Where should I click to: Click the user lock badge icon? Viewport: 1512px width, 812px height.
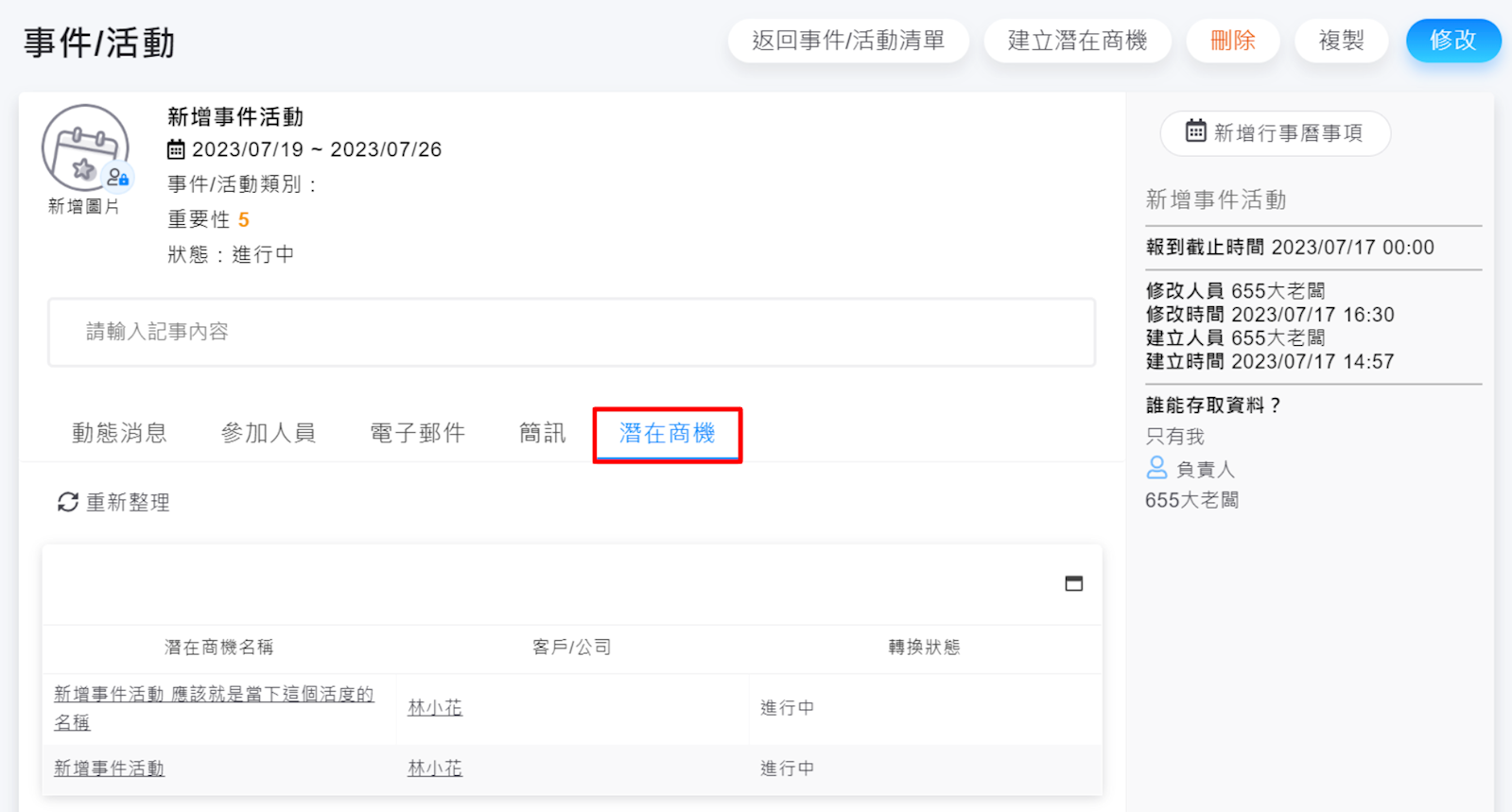[x=118, y=177]
